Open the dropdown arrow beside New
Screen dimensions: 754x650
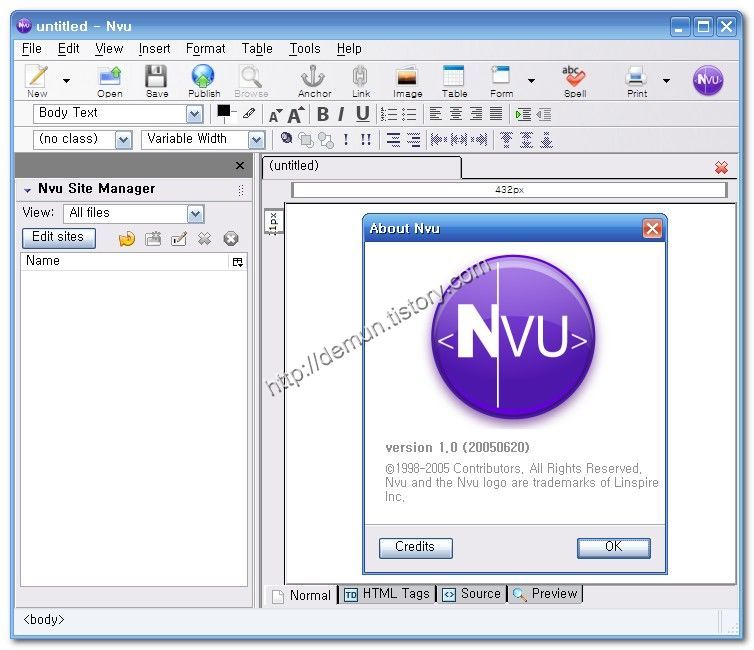(66, 81)
